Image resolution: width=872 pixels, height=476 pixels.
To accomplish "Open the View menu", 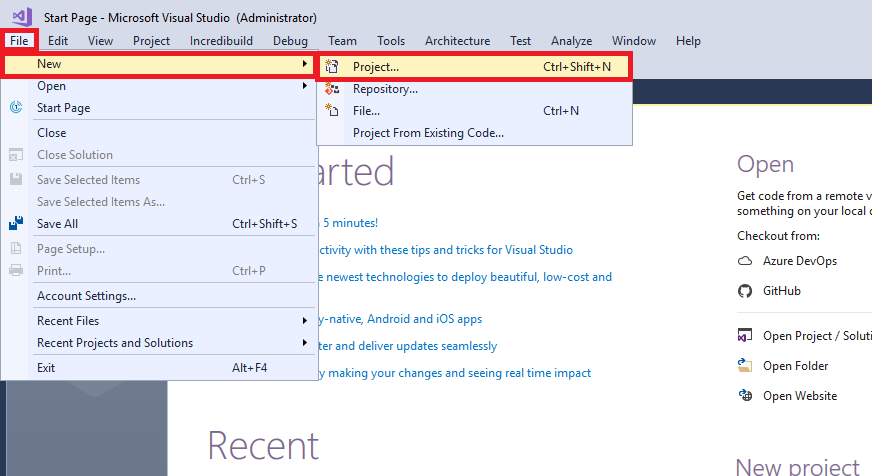I will click(100, 41).
